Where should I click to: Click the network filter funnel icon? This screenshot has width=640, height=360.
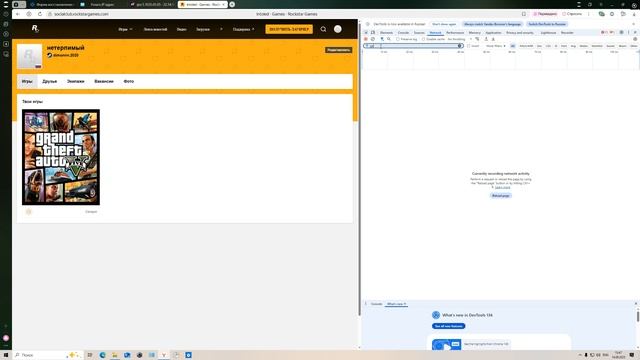(x=382, y=39)
